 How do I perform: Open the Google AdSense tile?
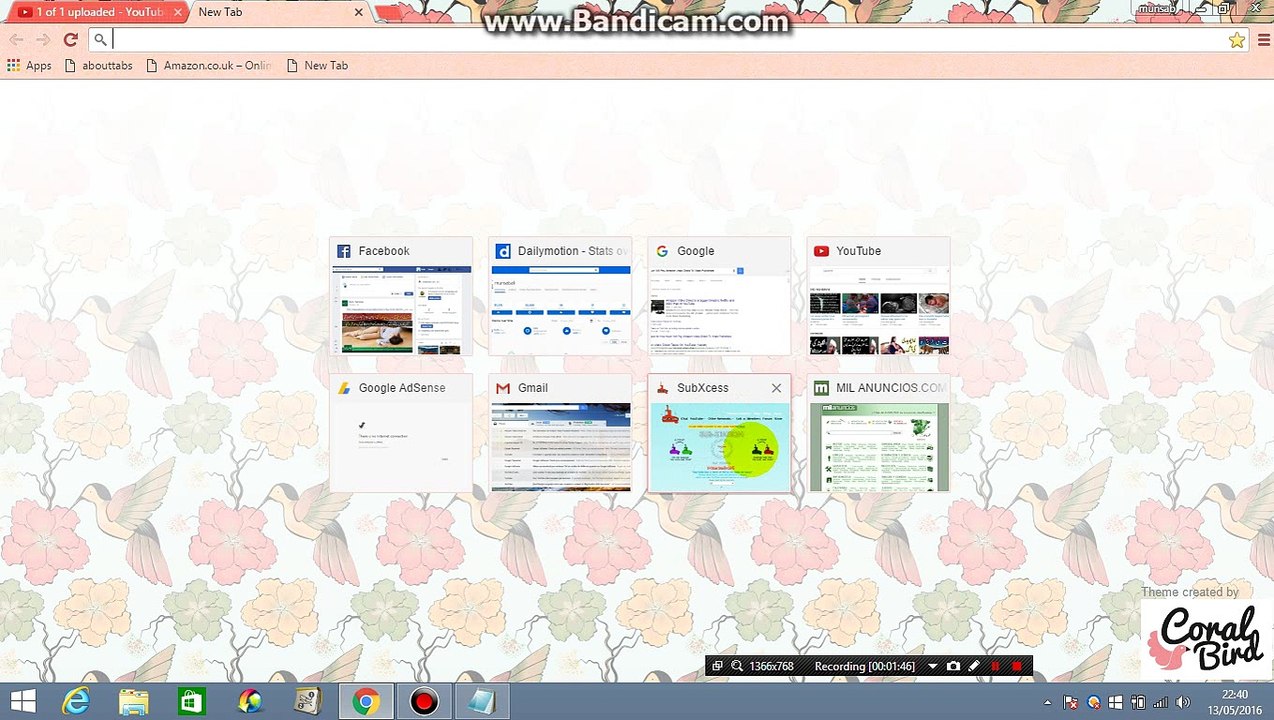tap(401, 434)
